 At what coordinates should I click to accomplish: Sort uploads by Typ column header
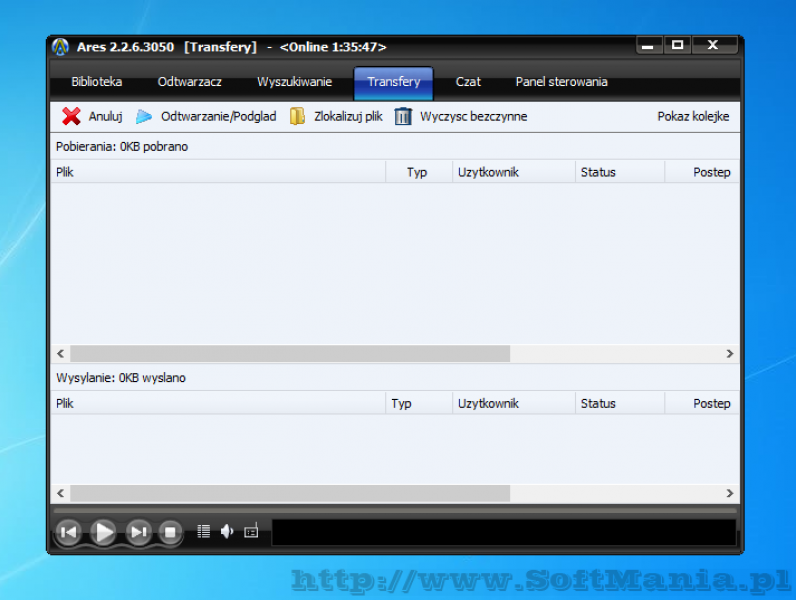coord(419,404)
